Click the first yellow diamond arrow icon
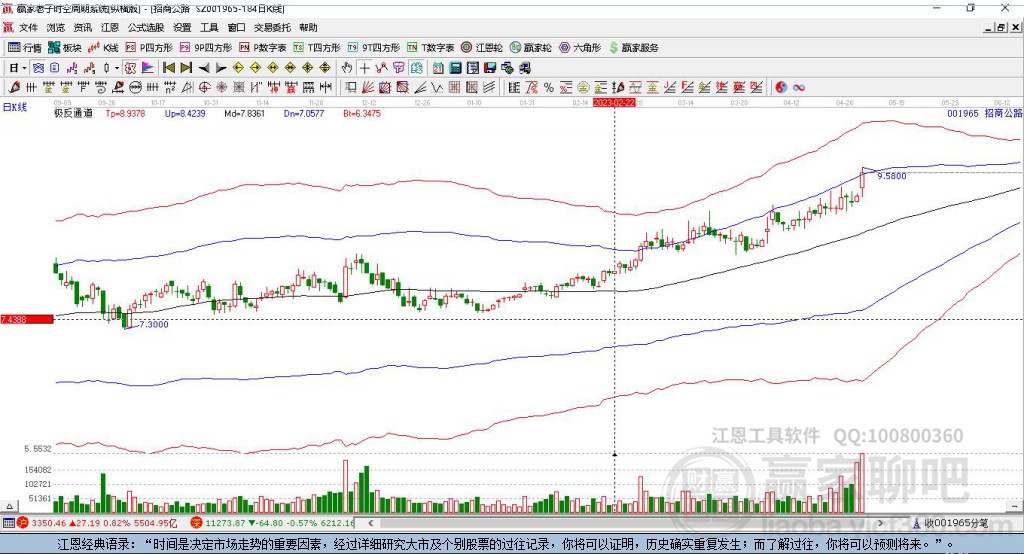1024x554 pixels. (238, 68)
